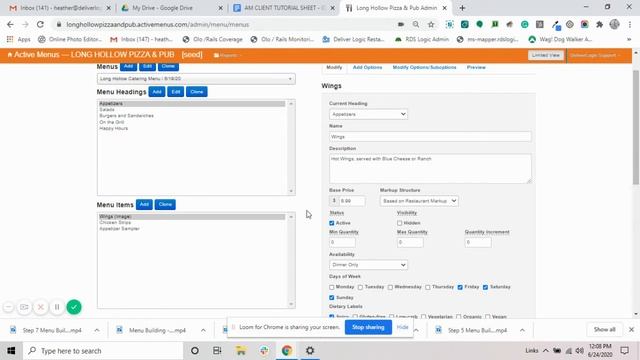Click Chrome icon on taskbar
The width and height of the screenshot is (640, 360).
[287, 351]
